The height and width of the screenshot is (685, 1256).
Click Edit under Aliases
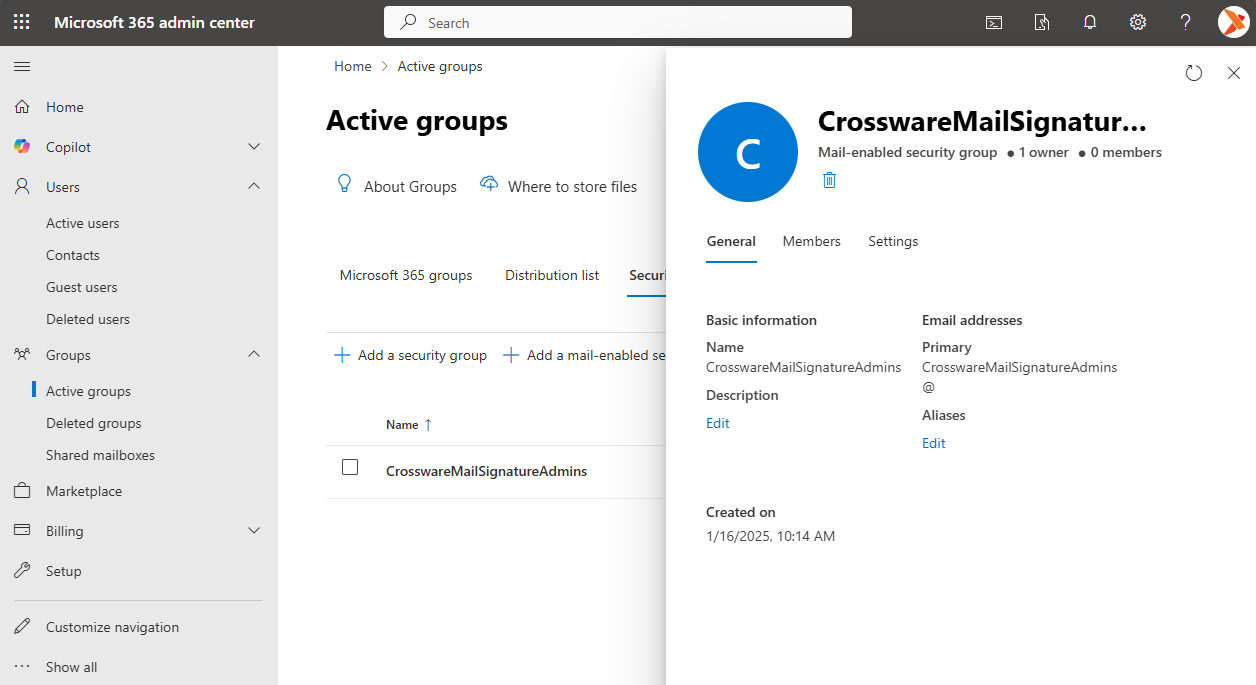tap(933, 443)
